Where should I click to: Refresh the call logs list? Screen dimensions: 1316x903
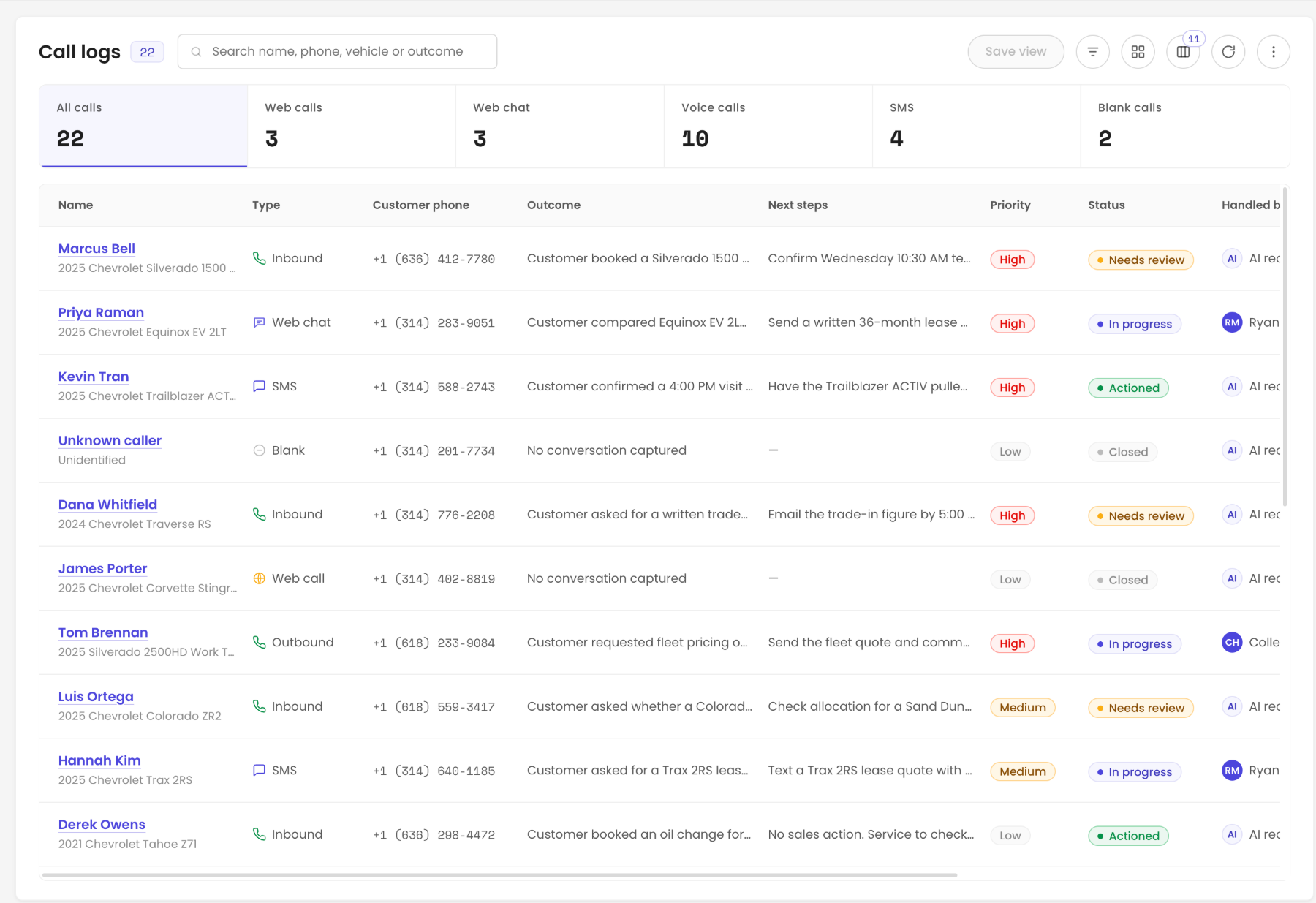click(1228, 52)
